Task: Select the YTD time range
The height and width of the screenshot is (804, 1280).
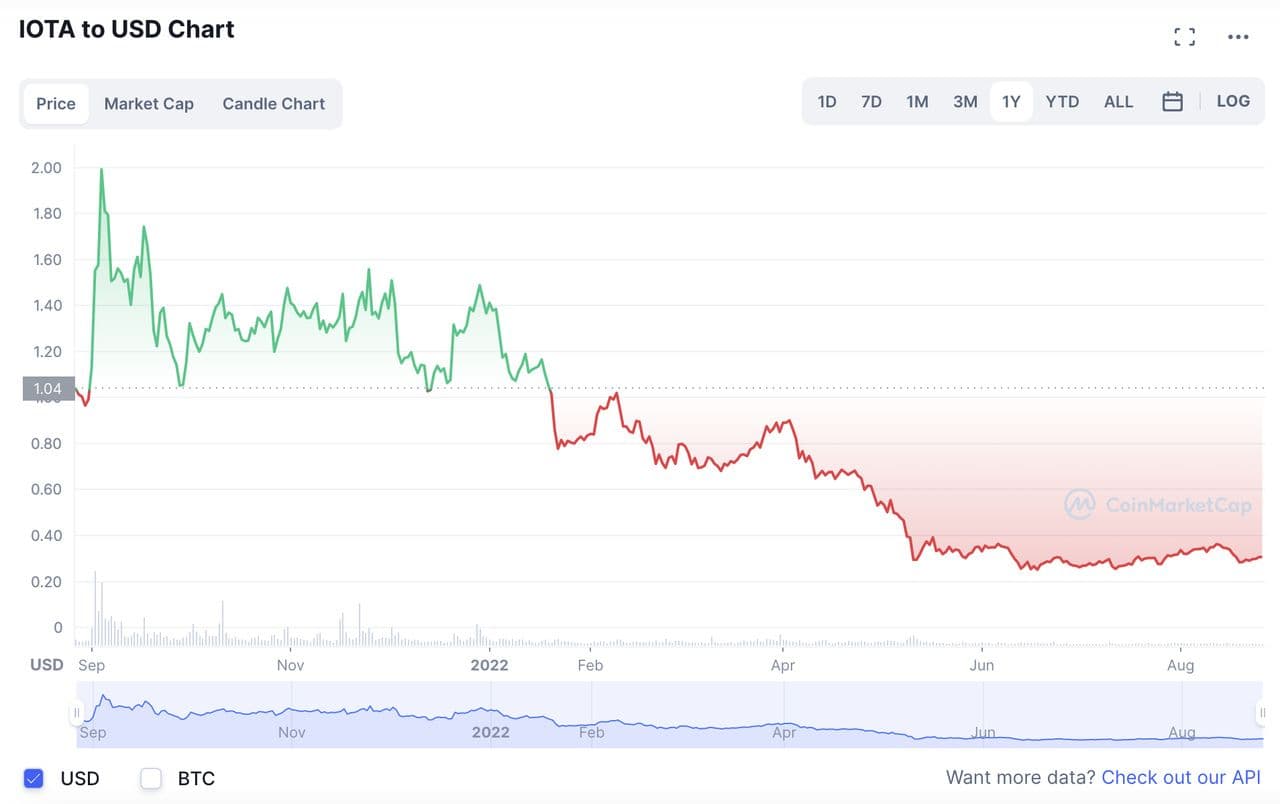Action: (x=1062, y=102)
